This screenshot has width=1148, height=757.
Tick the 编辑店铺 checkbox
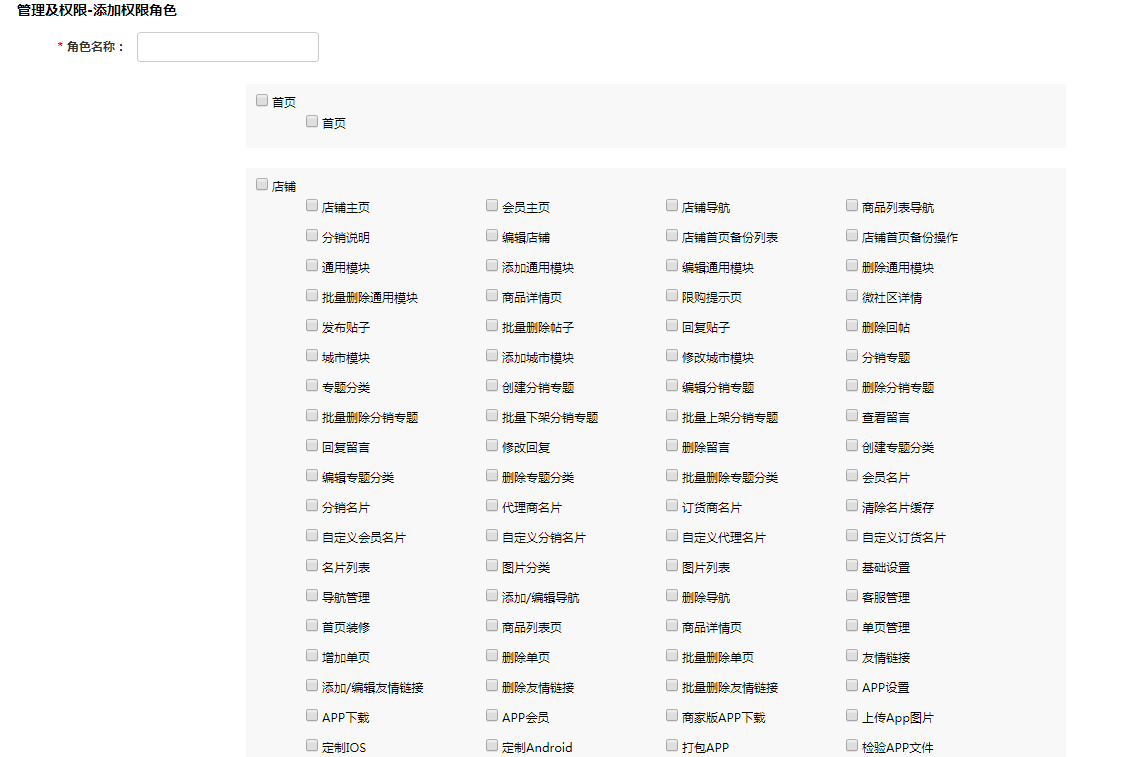click(492, 236)
